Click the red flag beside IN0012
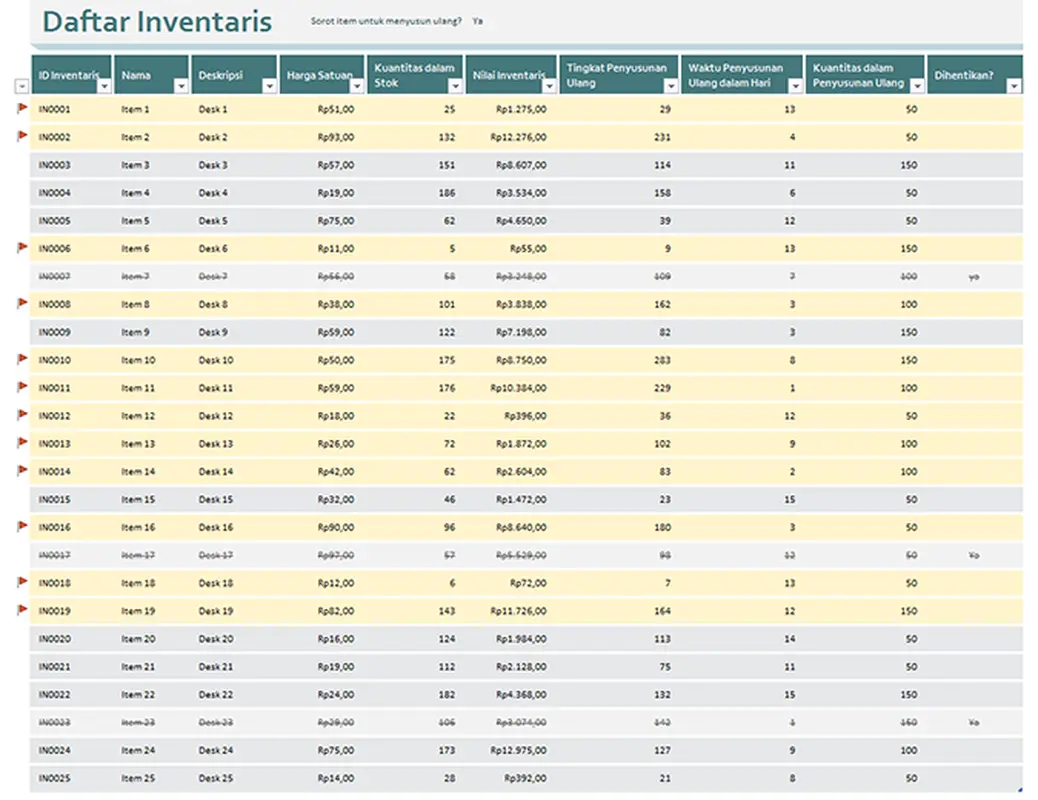 coord(22,415)
